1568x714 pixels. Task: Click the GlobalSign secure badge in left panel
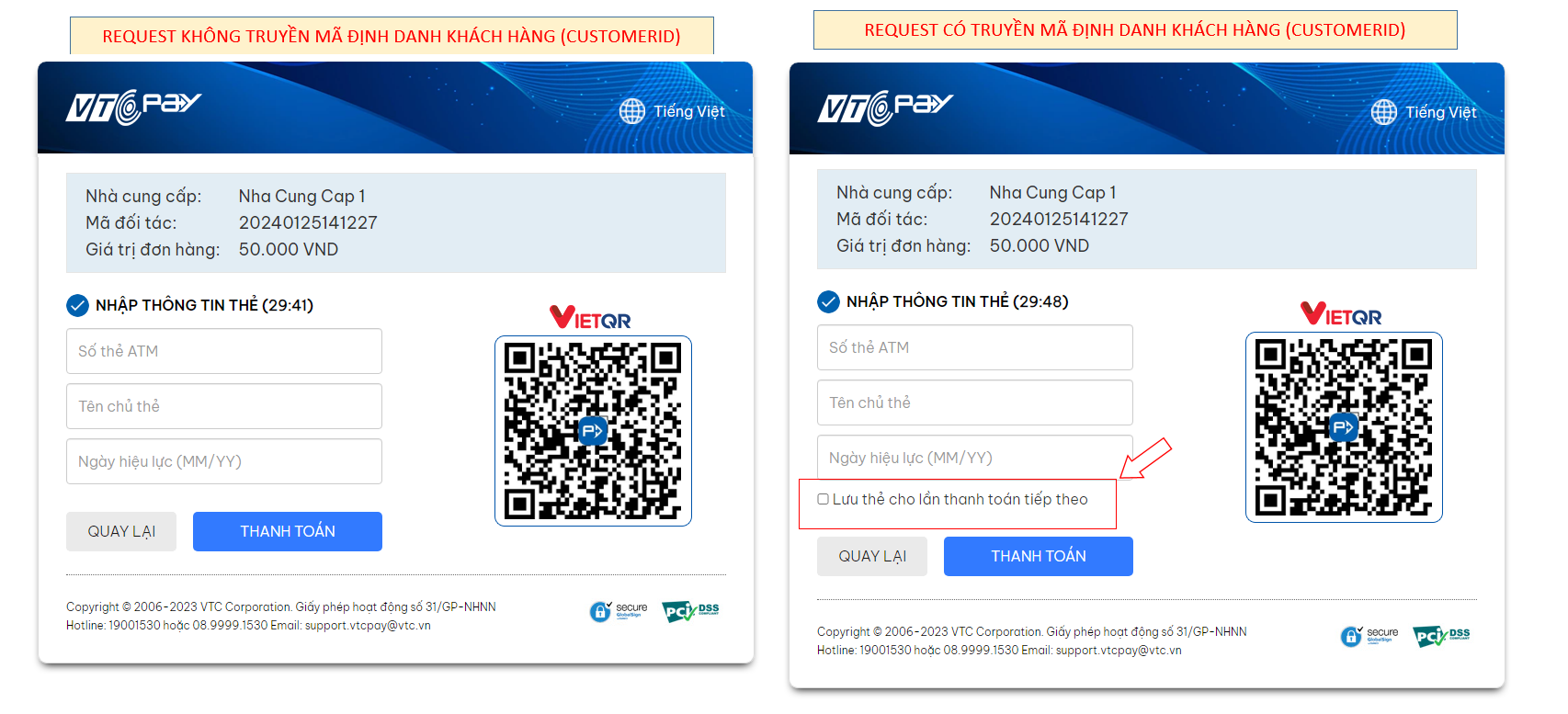coord(619,611)
